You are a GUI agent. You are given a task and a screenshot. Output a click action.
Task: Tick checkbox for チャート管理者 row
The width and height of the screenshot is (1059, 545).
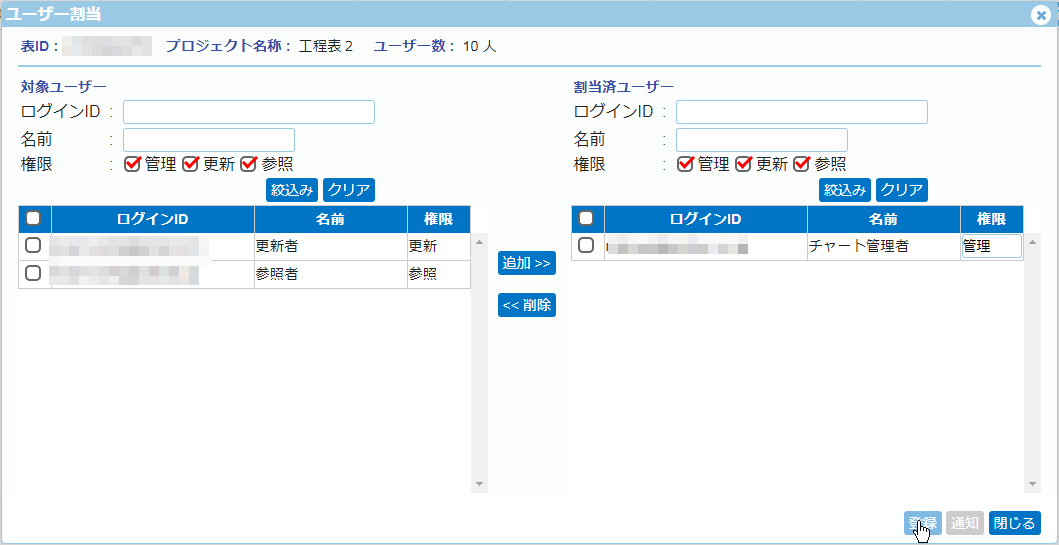586,246
